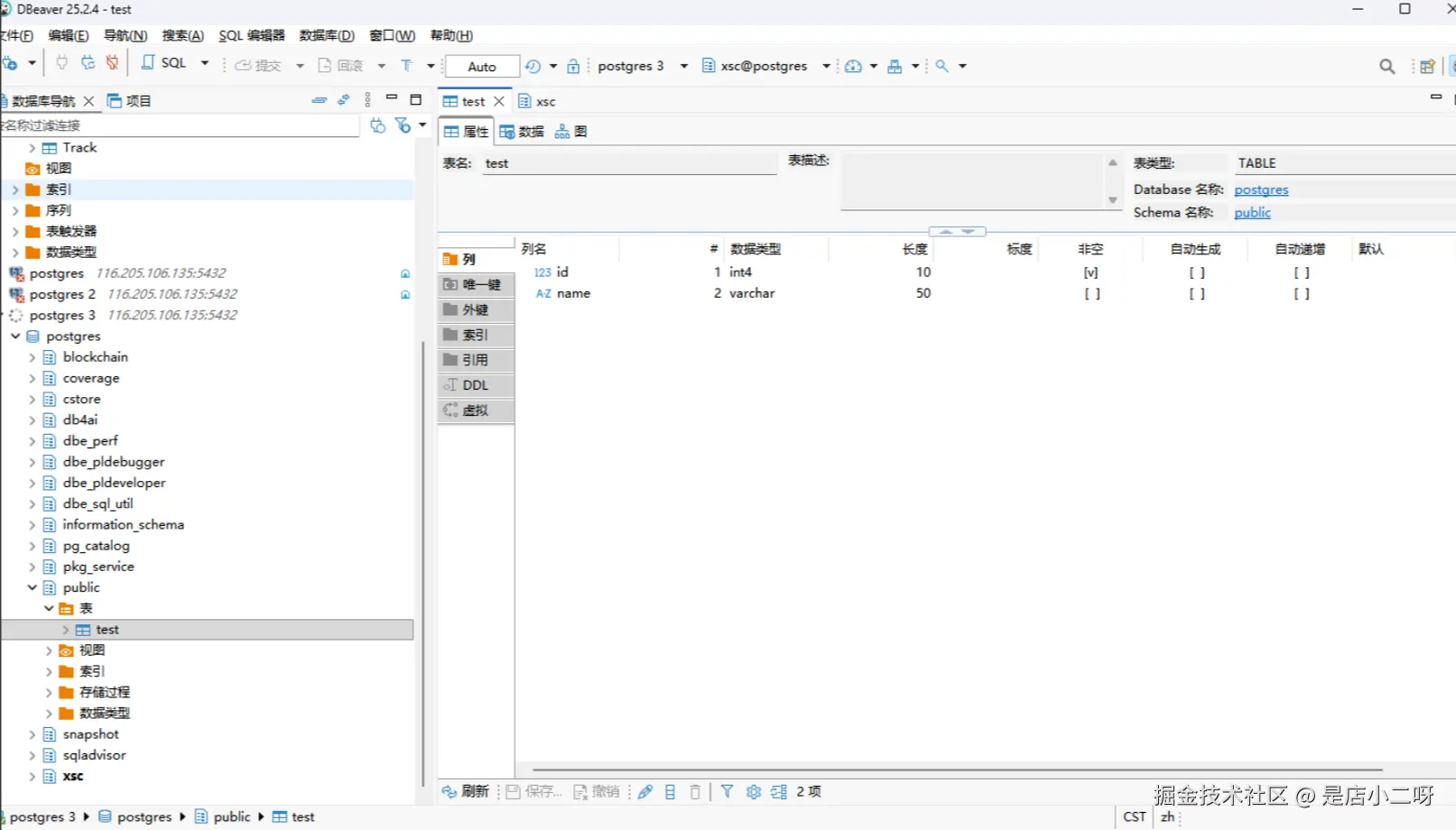Viewport: 1456px width, 830px height.
Task: Click the perspective icon at the toolbar's far right
Action: pos(1427,66)
